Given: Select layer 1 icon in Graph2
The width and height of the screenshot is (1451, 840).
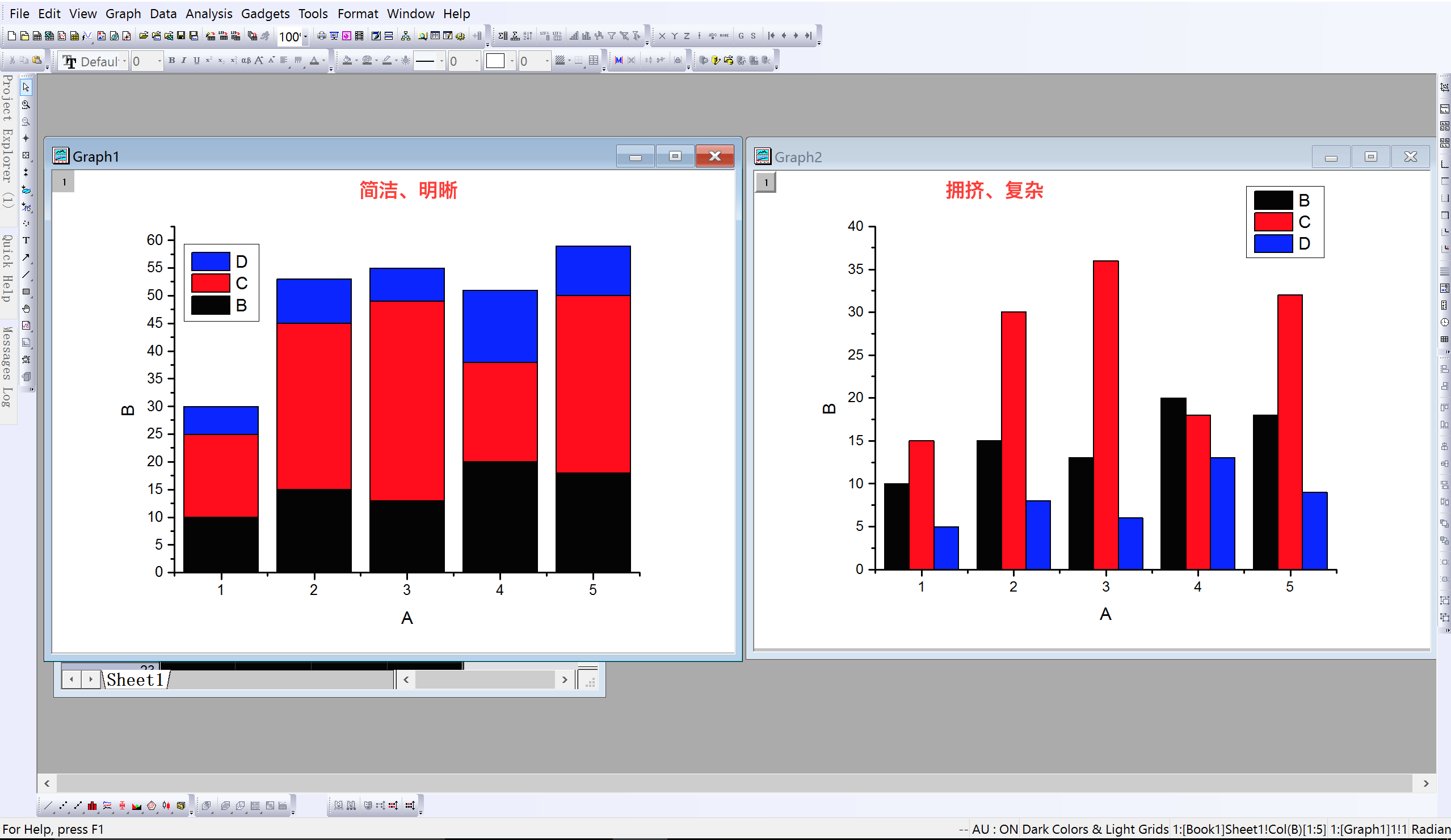Looking at the screenshot, I should tap(766, 183).
